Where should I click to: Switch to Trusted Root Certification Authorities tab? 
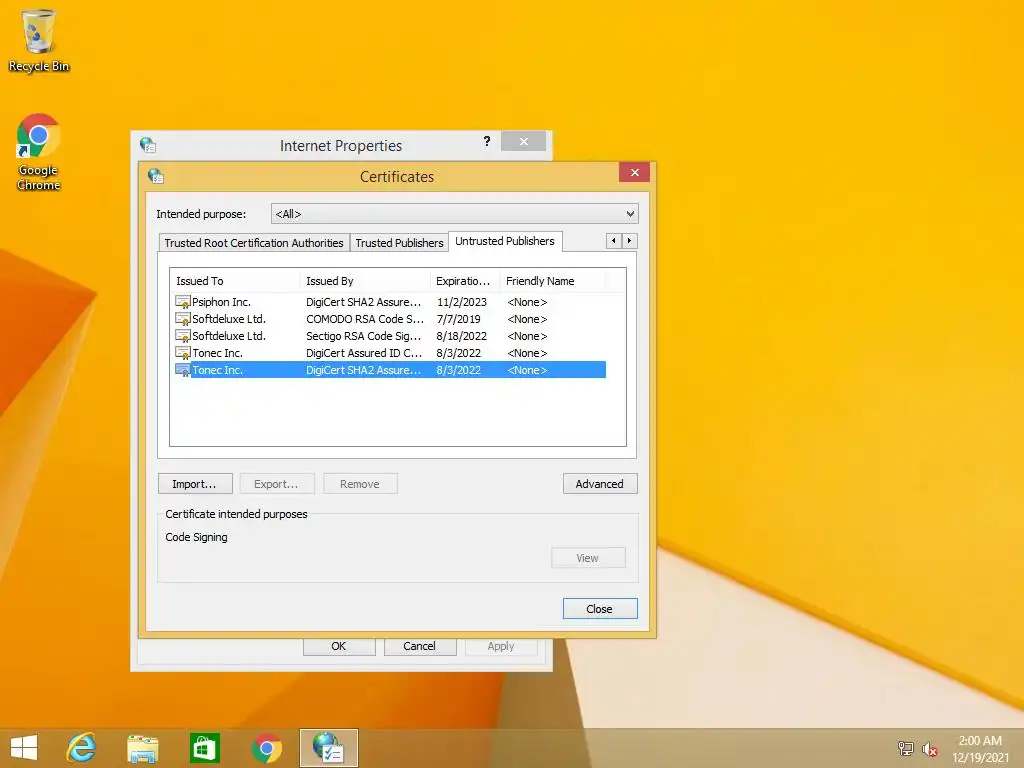tap(254, 243)
